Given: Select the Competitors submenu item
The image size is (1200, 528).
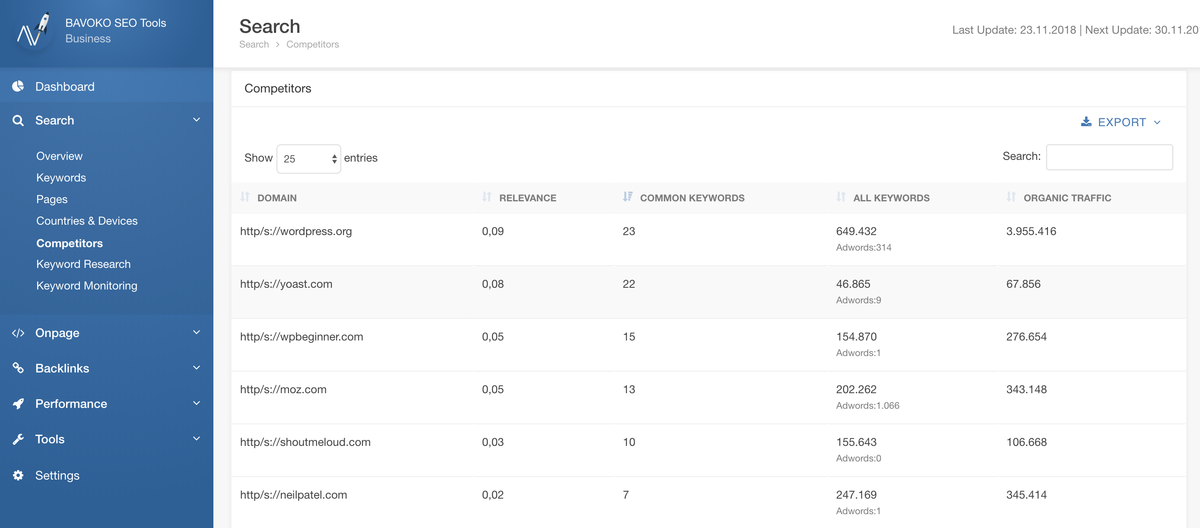Looking at the screenshot, I should [69, 243].
